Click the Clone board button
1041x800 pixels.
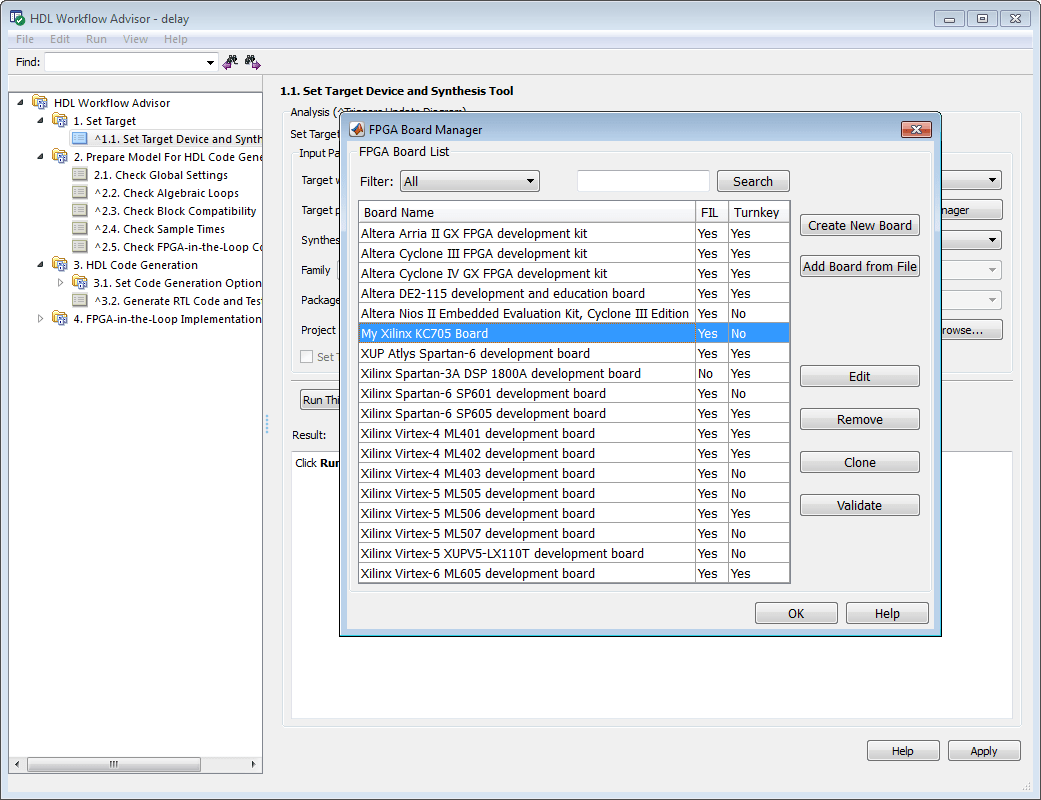(x=860, y=463)
